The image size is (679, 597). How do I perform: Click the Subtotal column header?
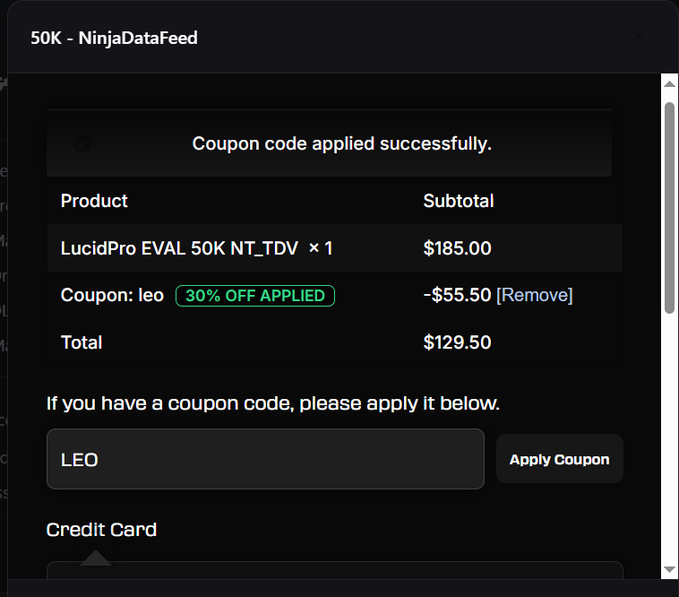click(459, 201)
